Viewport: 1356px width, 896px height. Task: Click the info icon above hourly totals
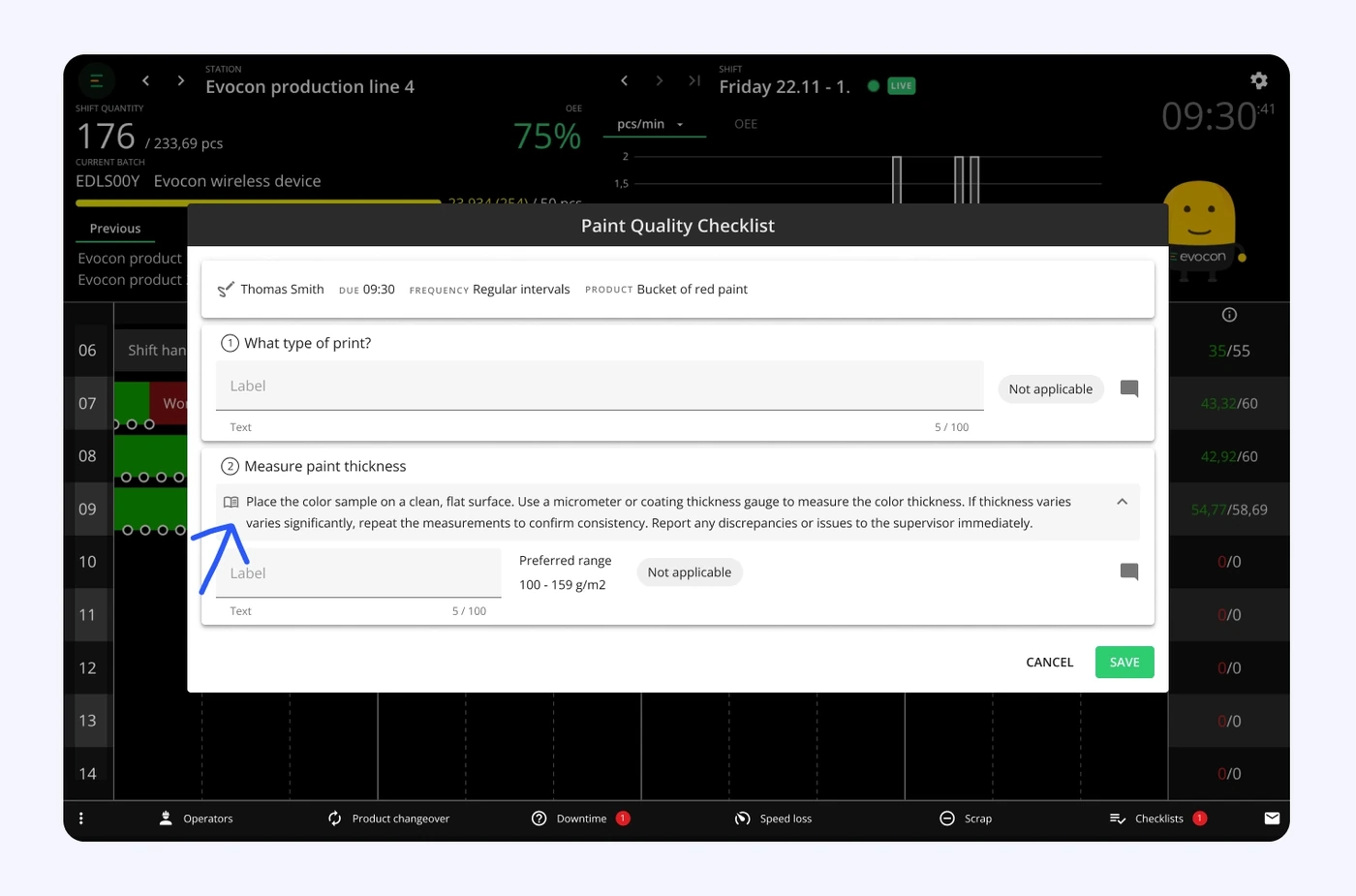[x=1229, y=315]
